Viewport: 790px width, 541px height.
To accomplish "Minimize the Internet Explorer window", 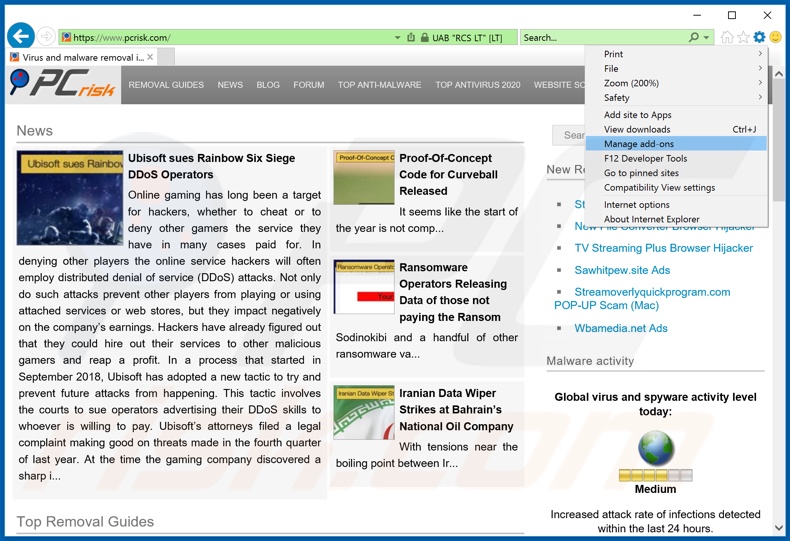I will click(x=697, y=15).
